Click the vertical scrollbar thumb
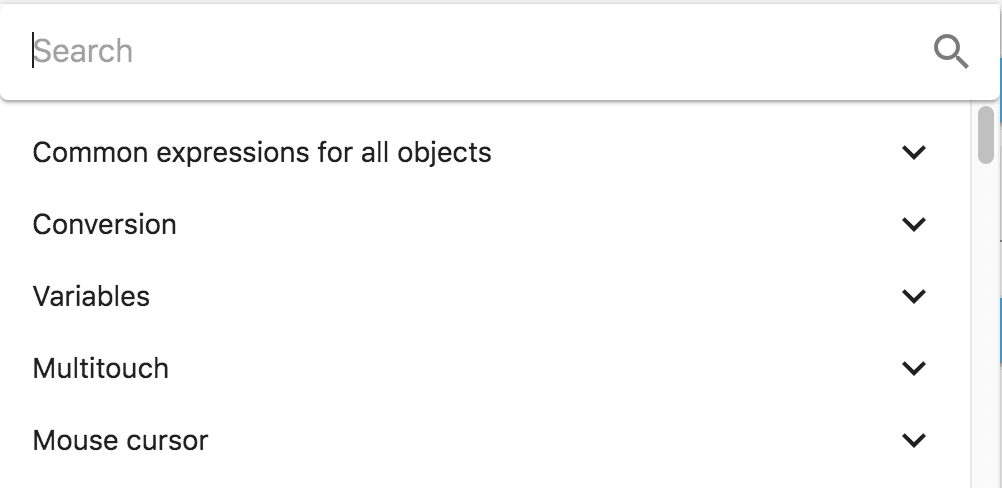Image resolution: width=1002 pixels, height=488 pixels. point(986,134)
